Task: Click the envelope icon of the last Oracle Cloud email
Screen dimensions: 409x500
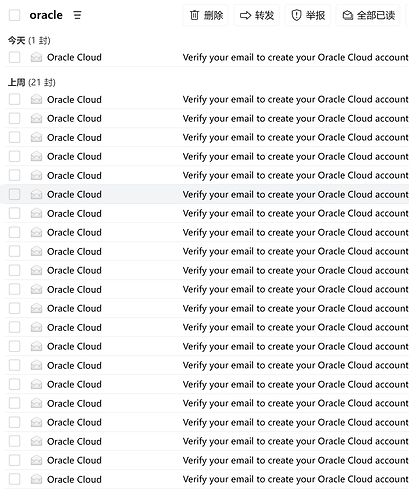Action: [x=36, y=479]
